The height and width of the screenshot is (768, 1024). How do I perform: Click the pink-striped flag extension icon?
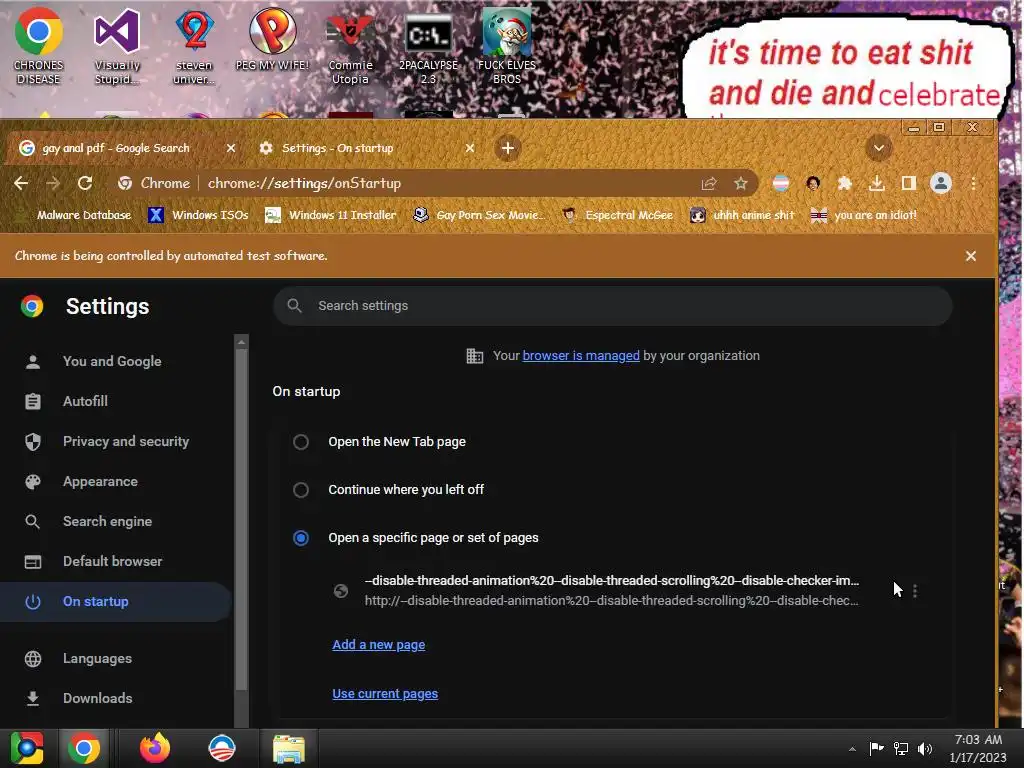780,184
